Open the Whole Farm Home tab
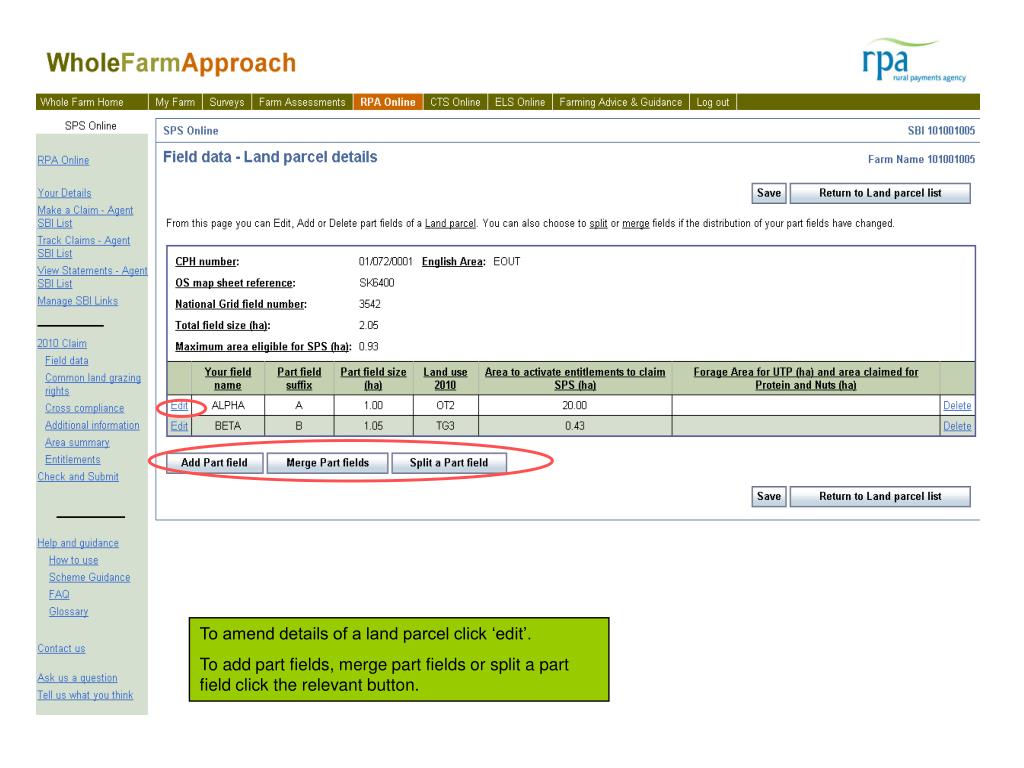The image size is (1024, 768). click(82, 102)
